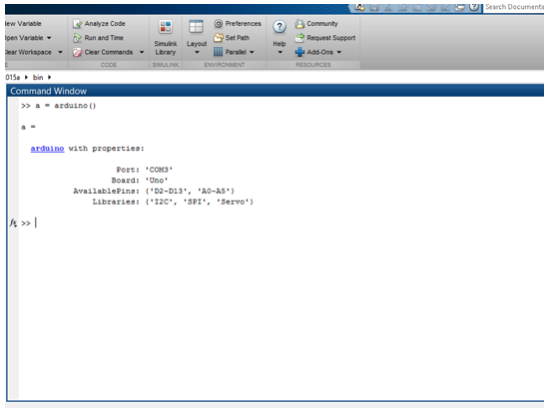Click the switch windows icon in quick access bar

tap(459, 7)
